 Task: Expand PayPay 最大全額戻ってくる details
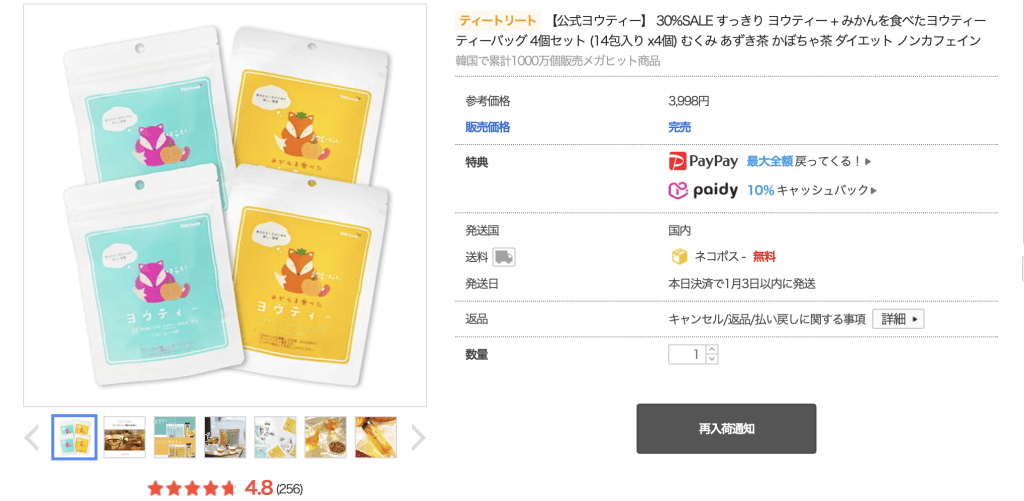pyautogui.click(x=809, y=161)
